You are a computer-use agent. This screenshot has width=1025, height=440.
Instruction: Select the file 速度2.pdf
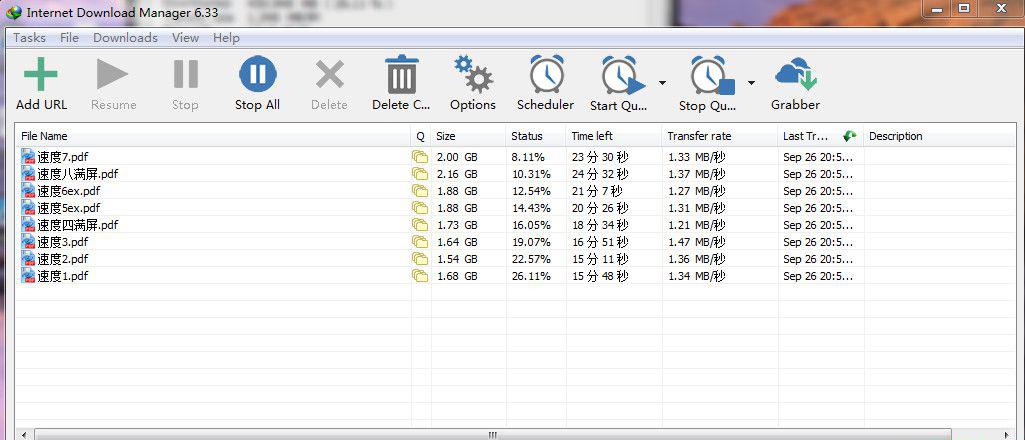63,259
